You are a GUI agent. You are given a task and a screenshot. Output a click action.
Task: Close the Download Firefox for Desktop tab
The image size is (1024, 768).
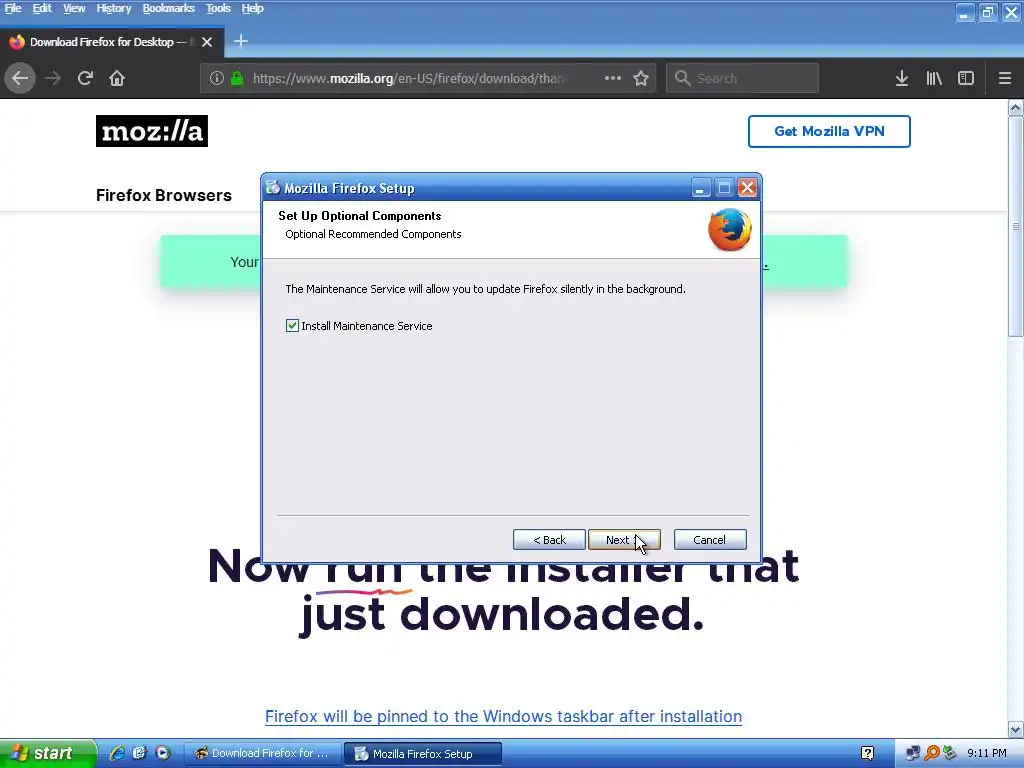(207, 42)
